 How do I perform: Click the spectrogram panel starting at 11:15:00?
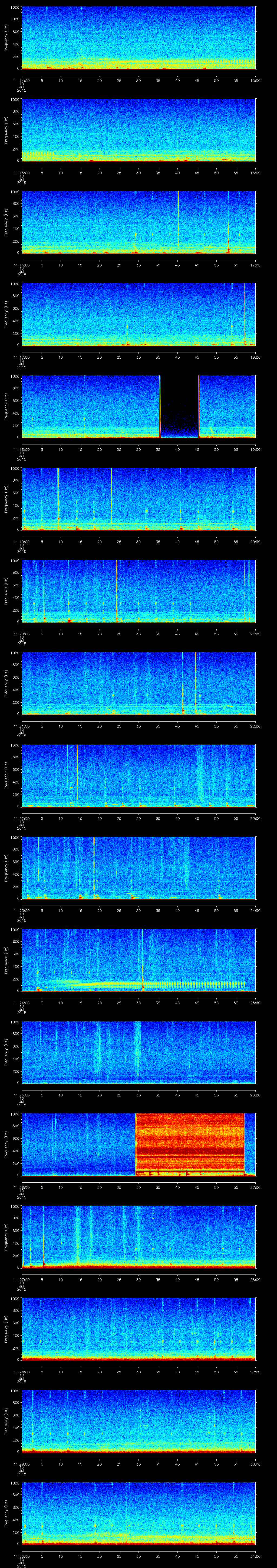point(139,130)
